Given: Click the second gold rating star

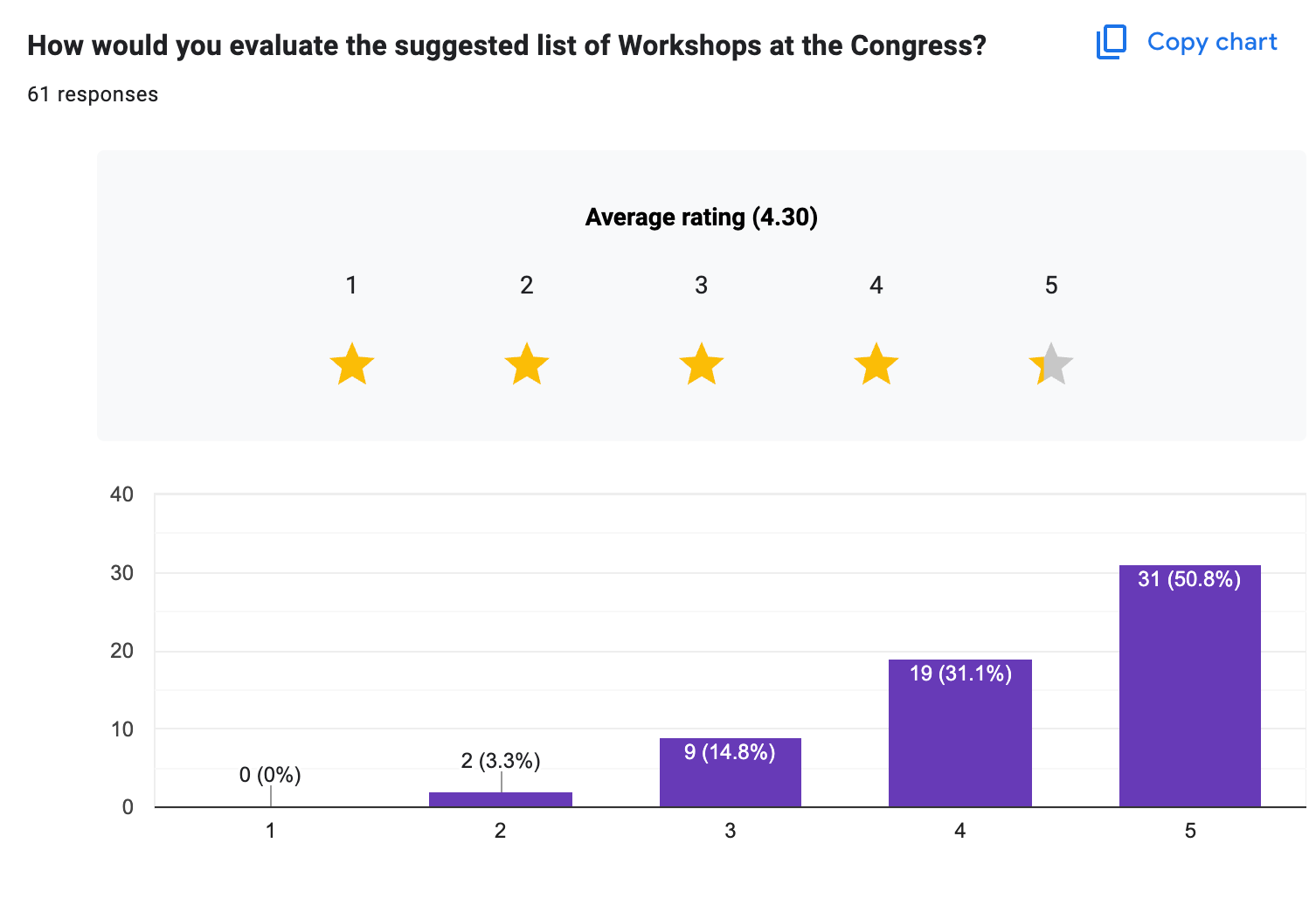Looking at the screenshot, I should (x=527, y=364).
